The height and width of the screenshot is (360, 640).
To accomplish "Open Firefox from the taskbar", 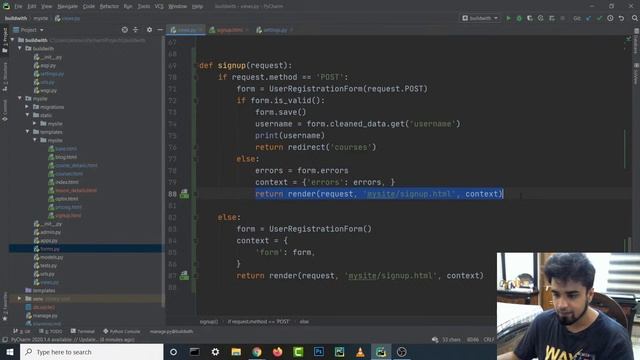I will click(x=278, y=352).
